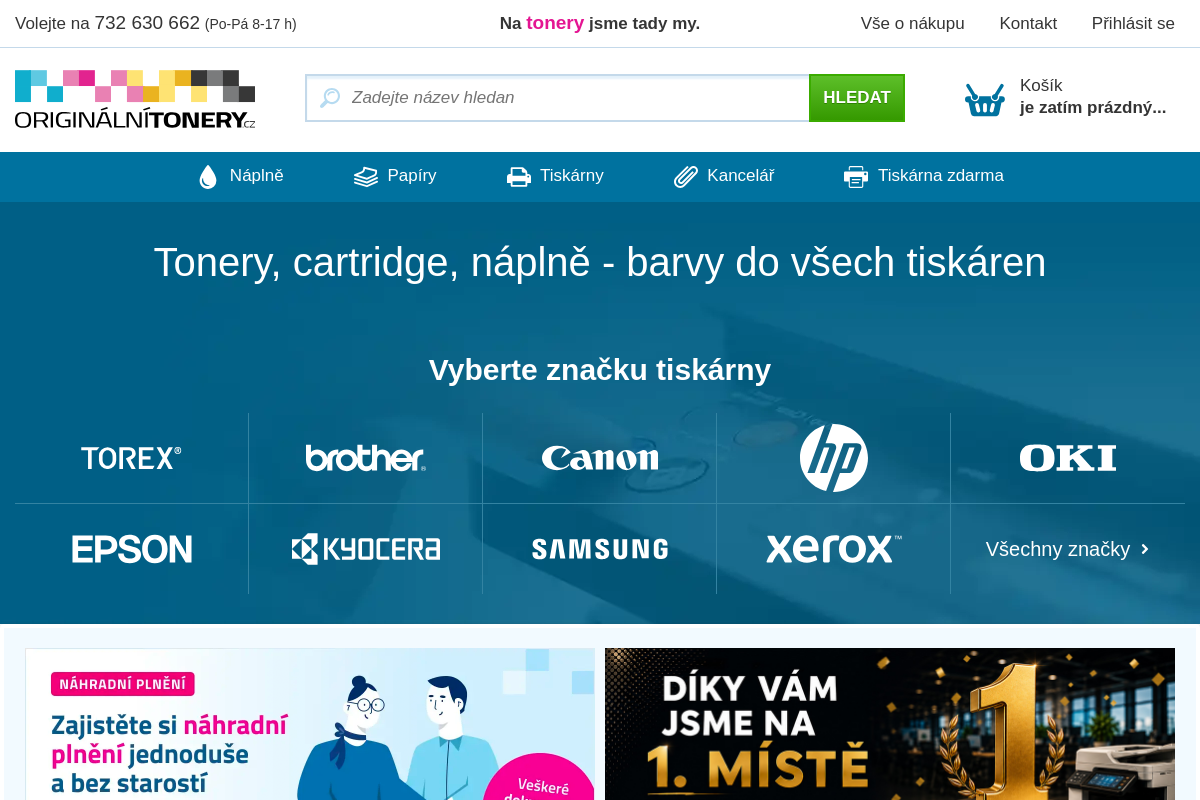This screenshot has width=1200, height=800.
Task: Select the Canon brand logo
Action: (x=600, y=458)
